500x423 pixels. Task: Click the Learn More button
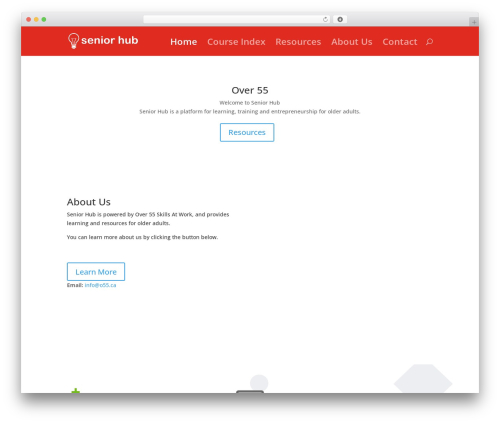[96, 272]
